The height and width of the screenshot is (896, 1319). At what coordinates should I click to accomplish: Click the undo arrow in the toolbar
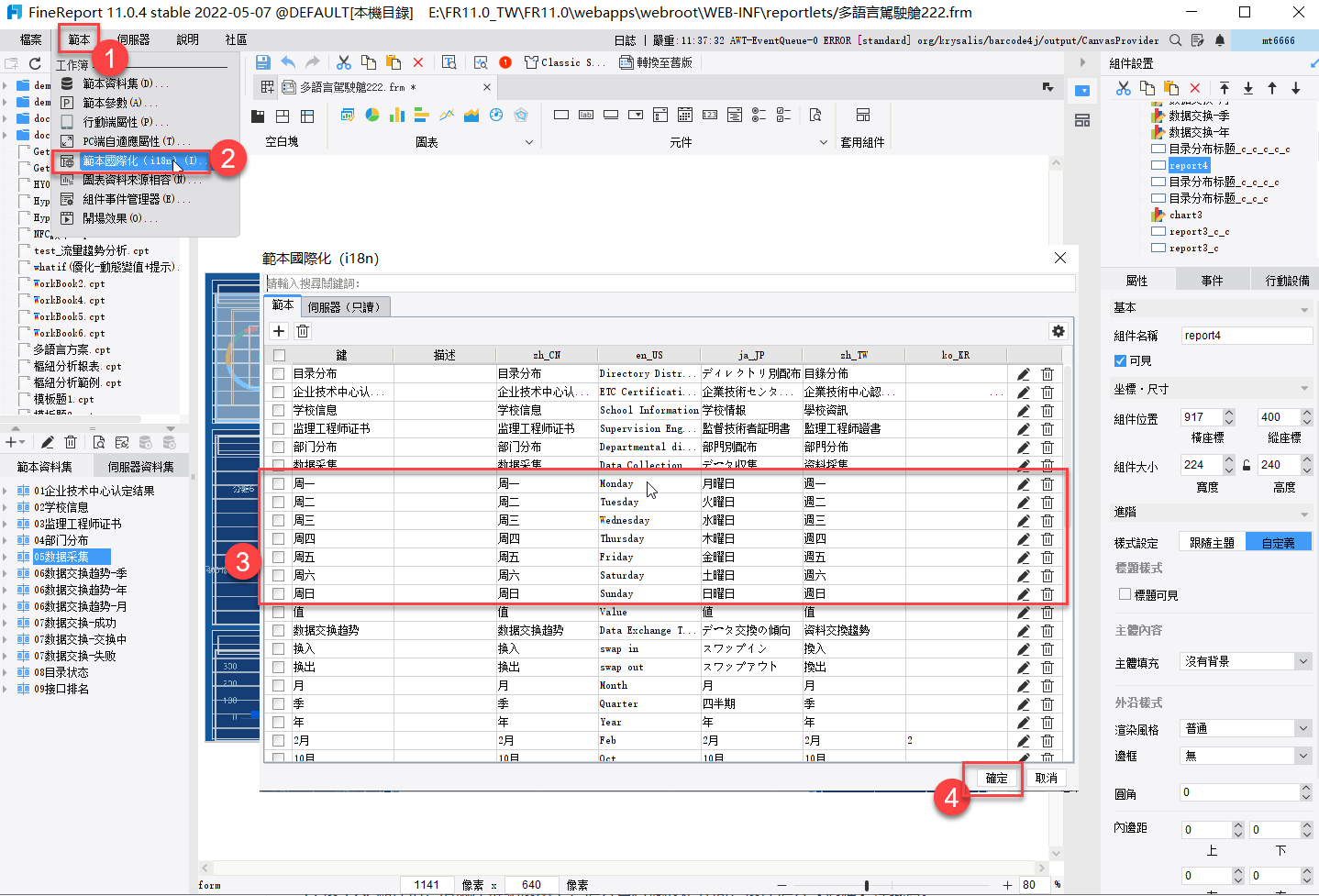(288, 62)
